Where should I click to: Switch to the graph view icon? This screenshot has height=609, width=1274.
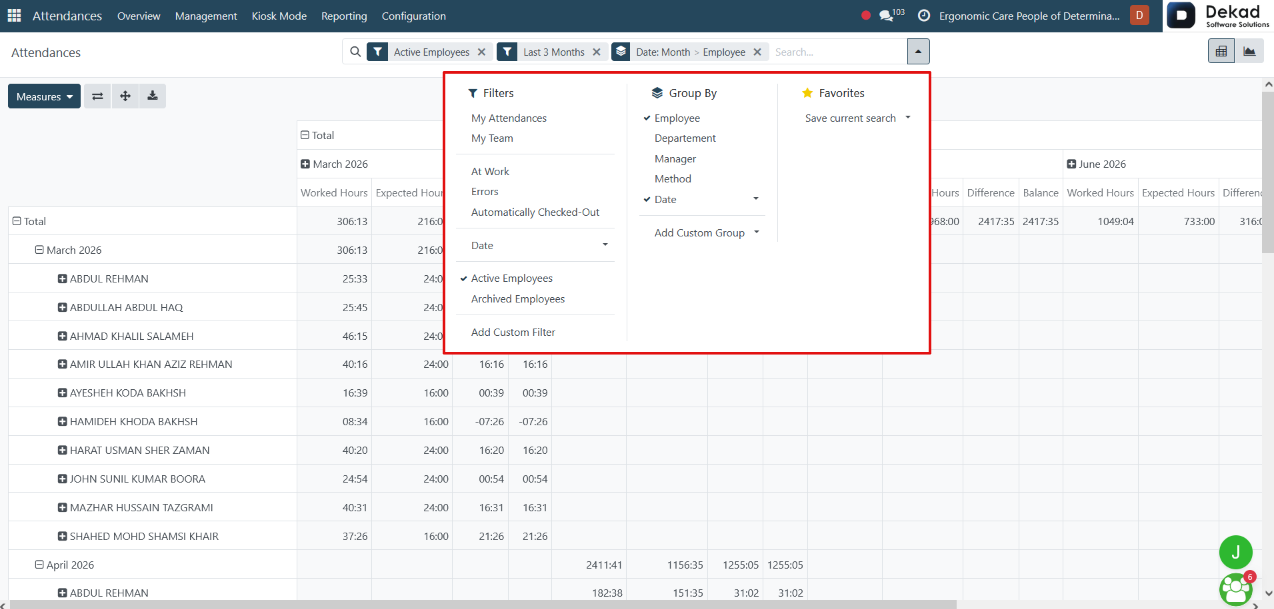click(x=1249, y=51)
